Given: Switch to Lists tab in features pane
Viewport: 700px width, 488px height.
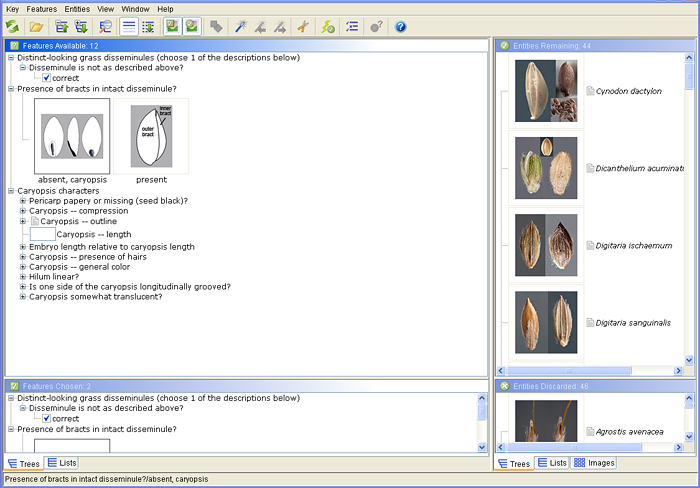Looking at the screenshot, I should (x=62, y=463).
